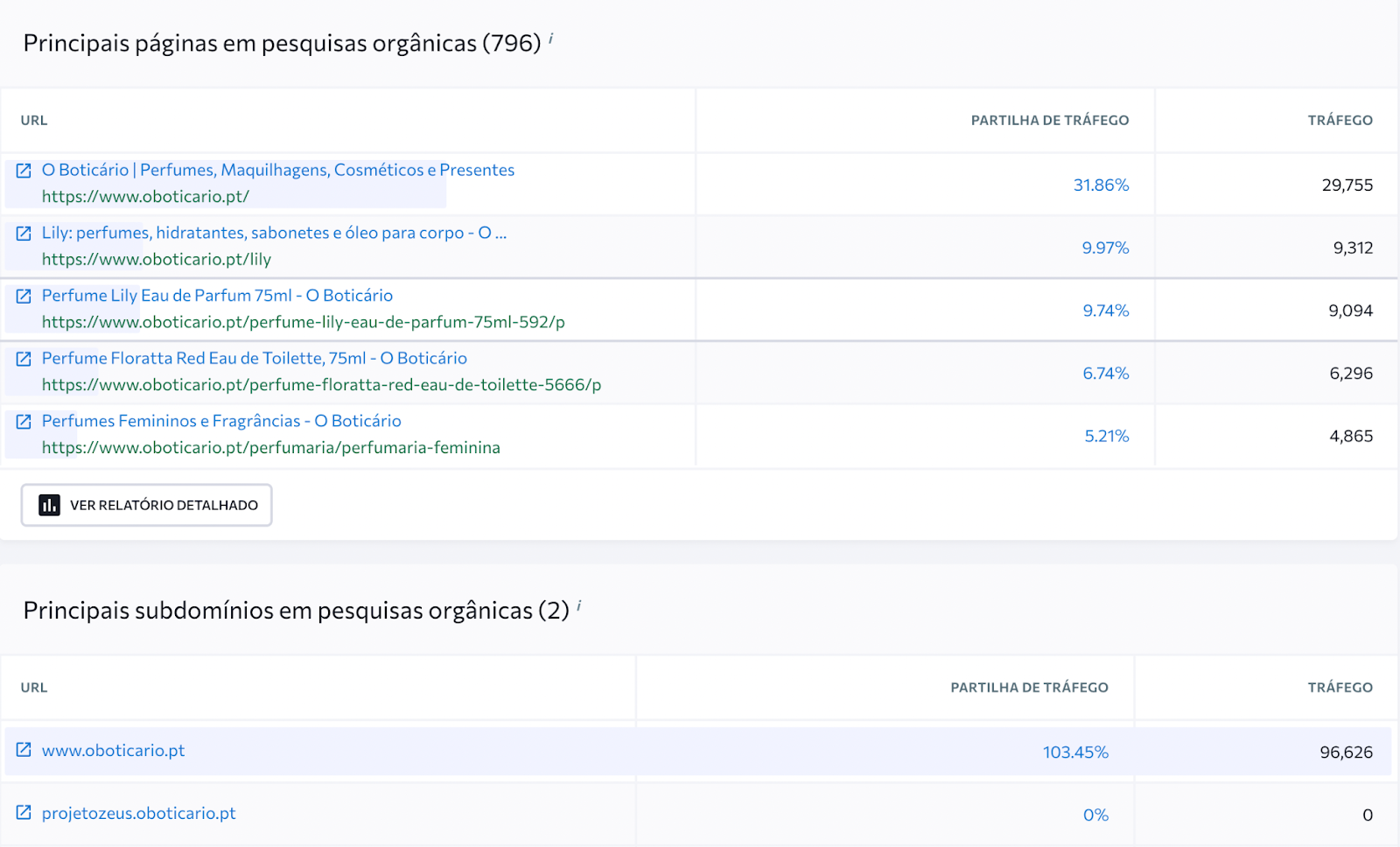
Task: Click 'Principais subdomínios em pesquisas orgânicas (2)' heading
Action: pyautogui.click(x=296, y=610)
